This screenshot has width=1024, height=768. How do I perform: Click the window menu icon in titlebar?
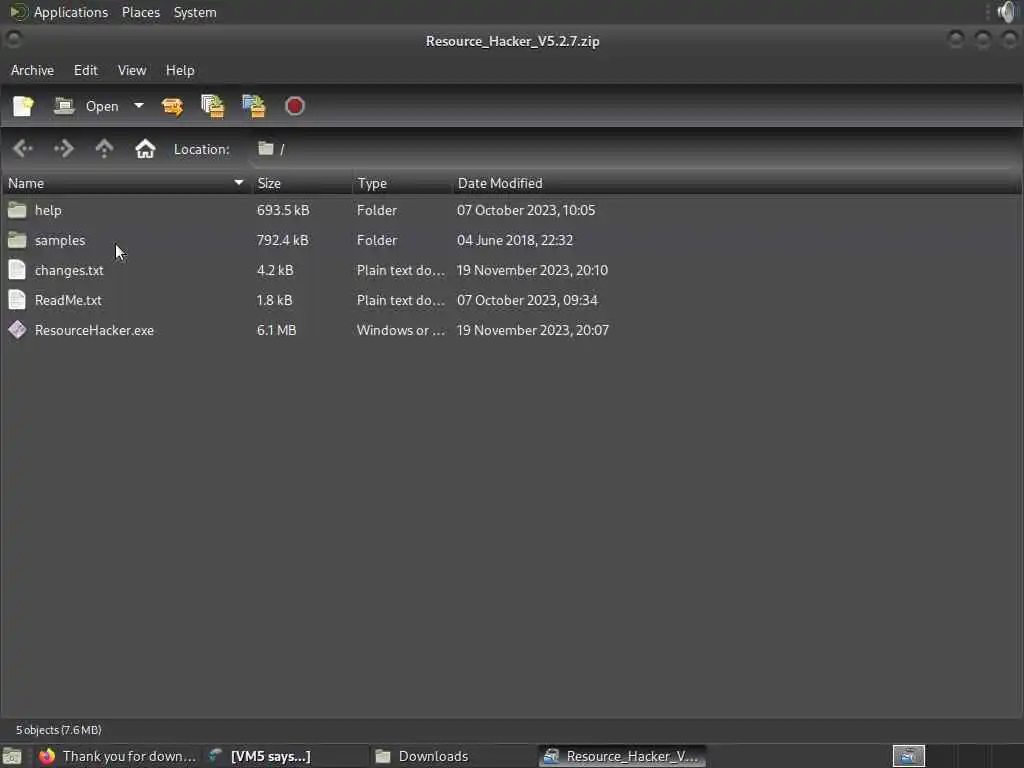(x=13, y=40)
